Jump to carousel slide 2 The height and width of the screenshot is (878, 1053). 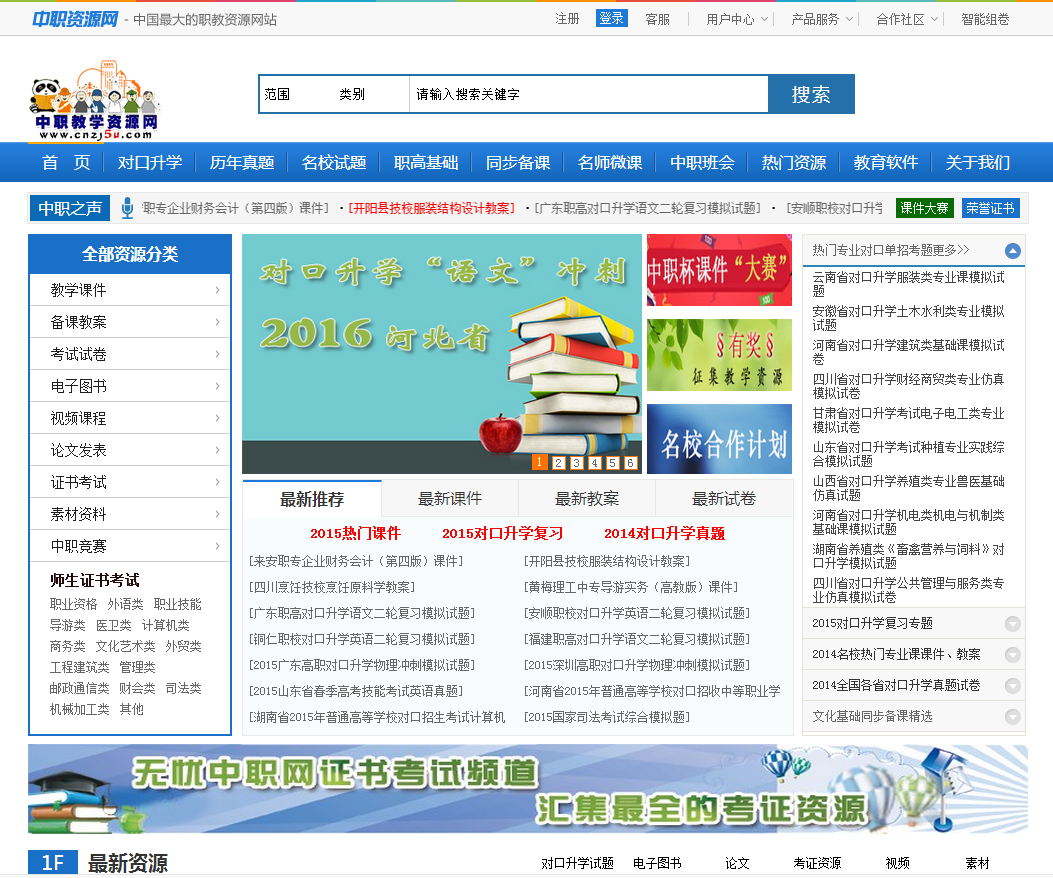(558, 462)
